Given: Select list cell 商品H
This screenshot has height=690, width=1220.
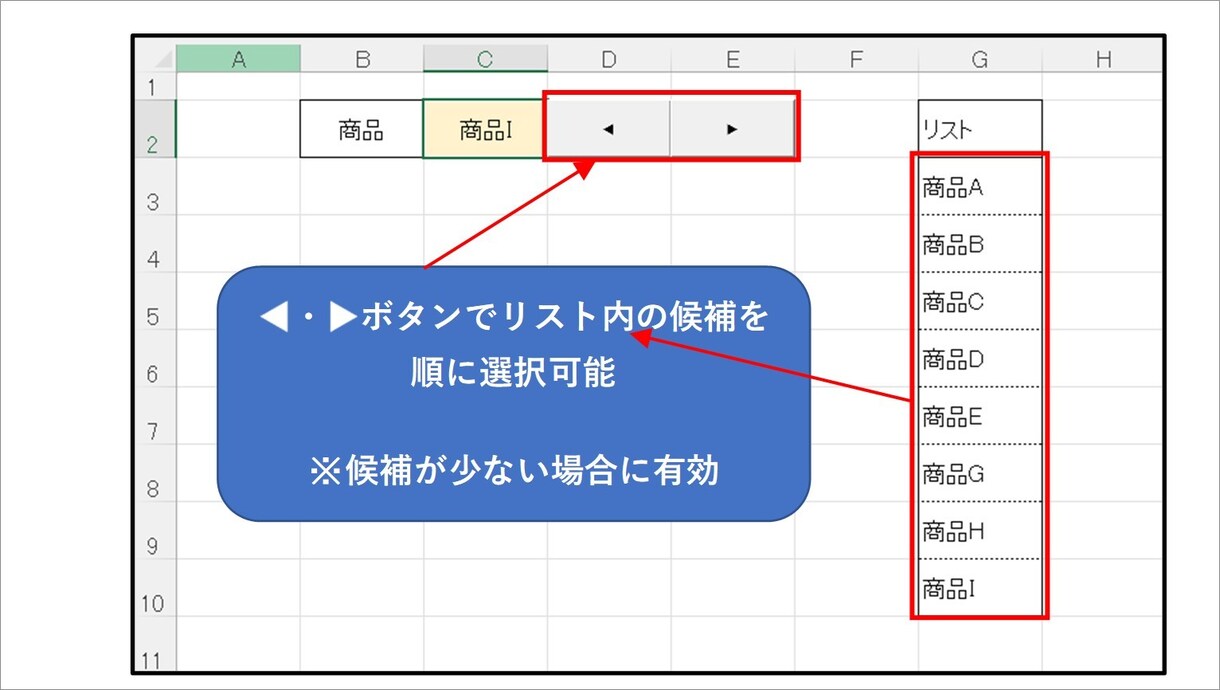Looking at the screenshot, I should (980, 531).
